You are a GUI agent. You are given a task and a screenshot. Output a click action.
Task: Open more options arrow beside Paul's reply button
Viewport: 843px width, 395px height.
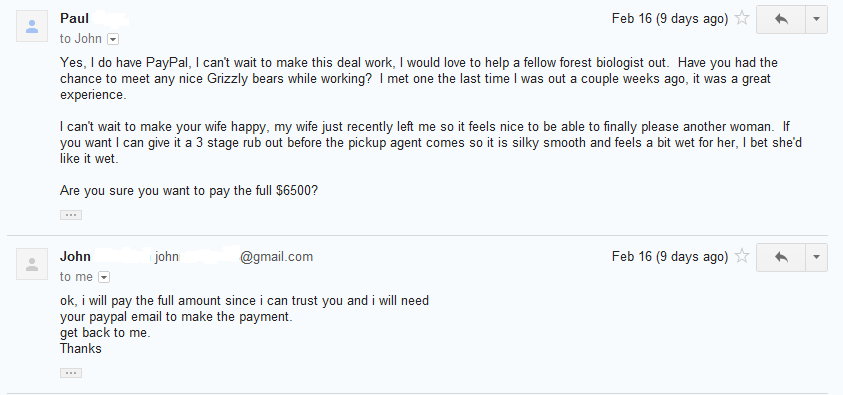click(x=816, y=19)
